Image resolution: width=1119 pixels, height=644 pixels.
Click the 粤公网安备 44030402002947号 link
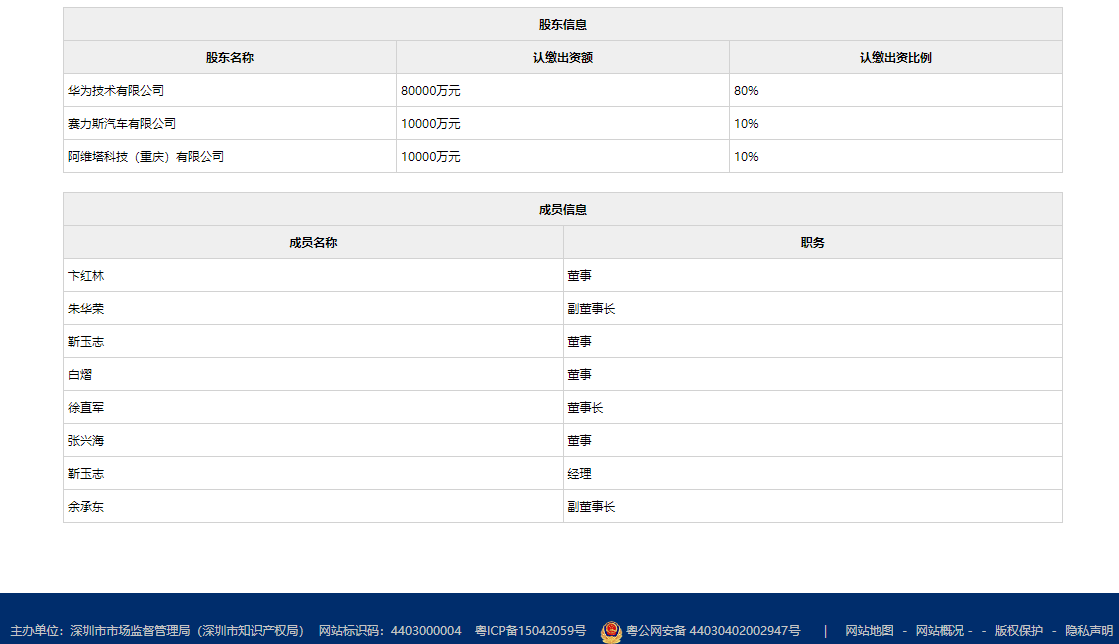tap(713, 631)
